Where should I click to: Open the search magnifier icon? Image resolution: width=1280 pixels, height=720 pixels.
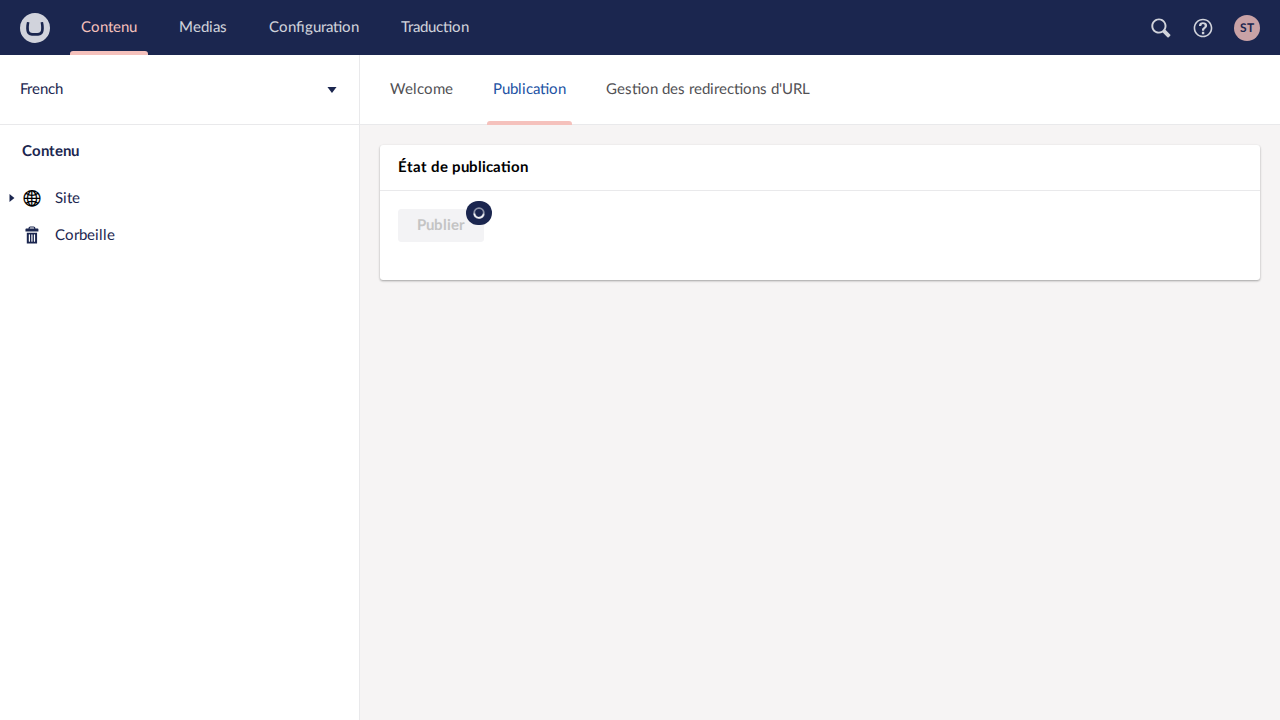click(x=1160, y=28)
